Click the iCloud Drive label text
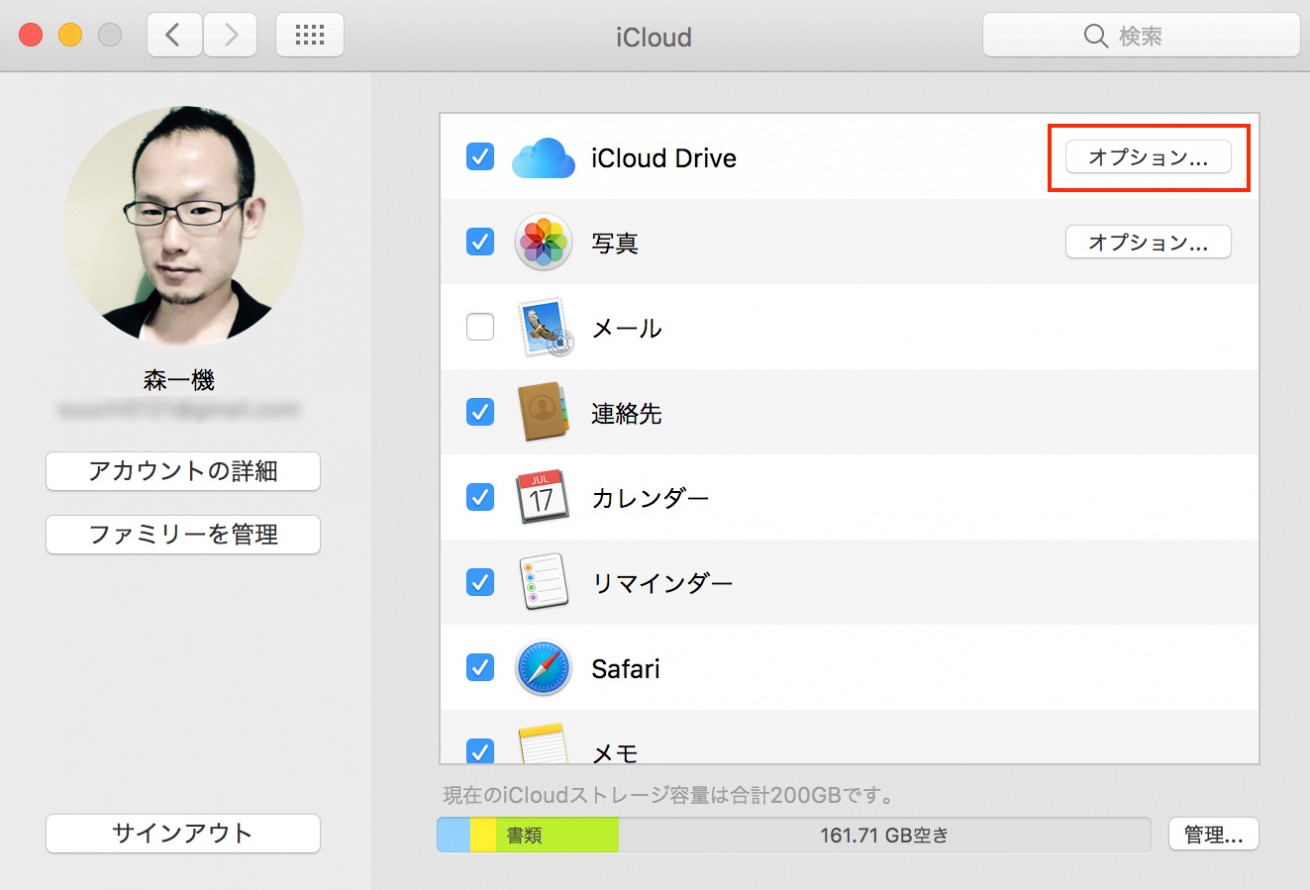This screenshot has height=890, width=1310. pos(664,158)
